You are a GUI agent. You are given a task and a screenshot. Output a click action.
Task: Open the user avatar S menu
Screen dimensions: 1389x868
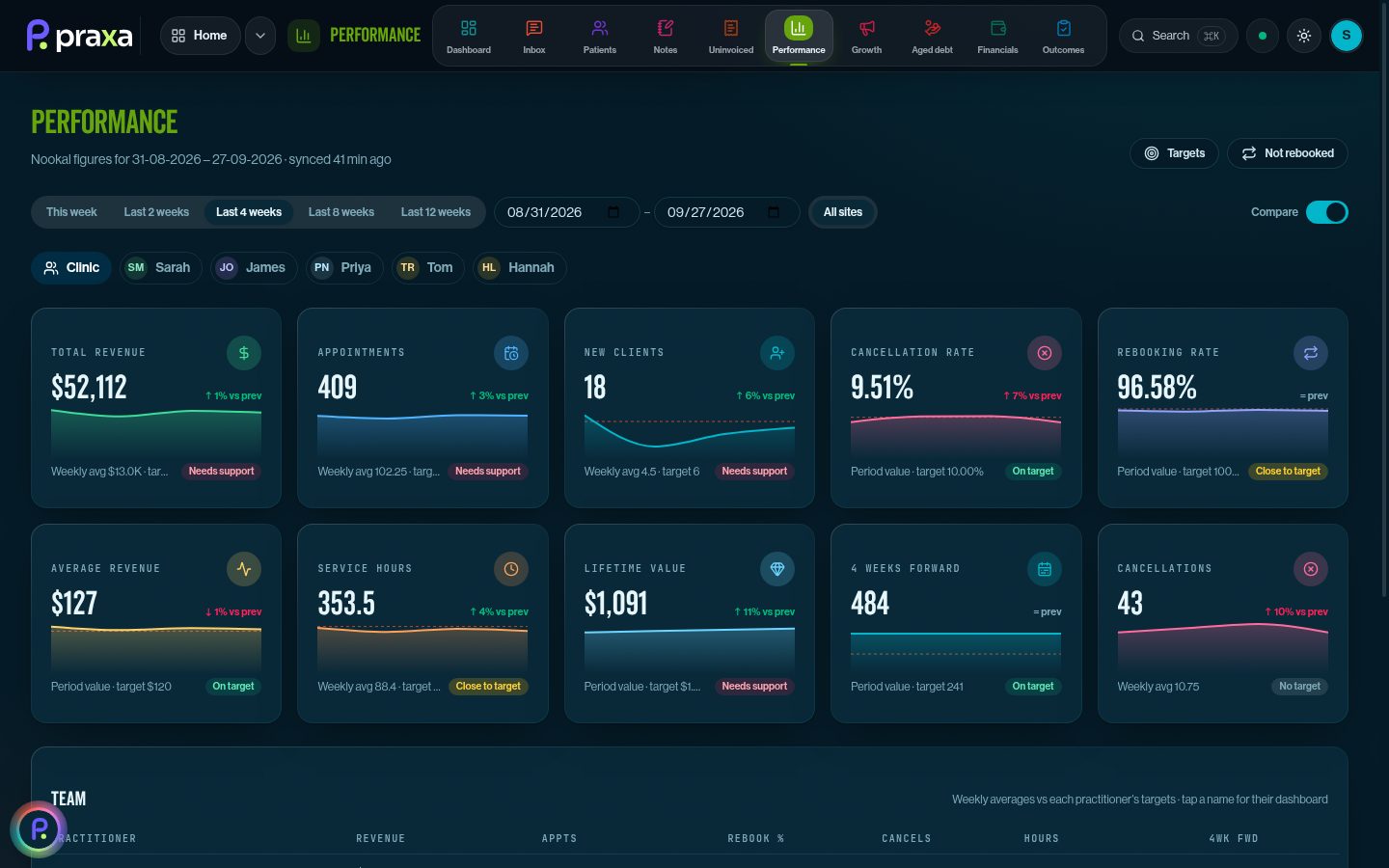(x=1347, y=36)
